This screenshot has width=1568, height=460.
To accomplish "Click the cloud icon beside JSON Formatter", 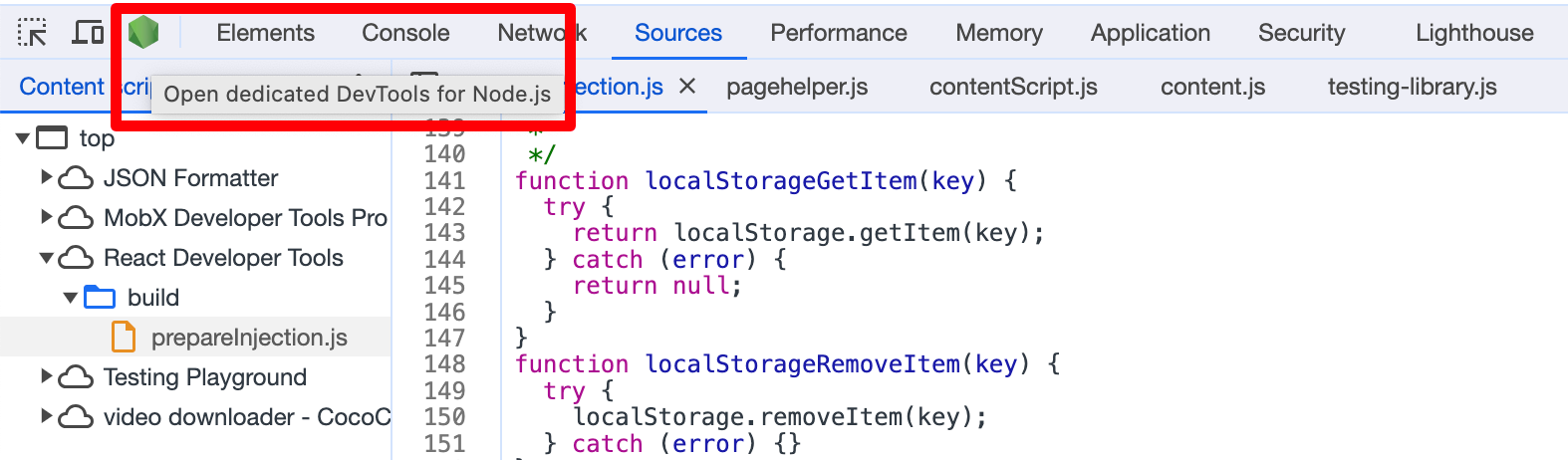I will click(76, 178).
